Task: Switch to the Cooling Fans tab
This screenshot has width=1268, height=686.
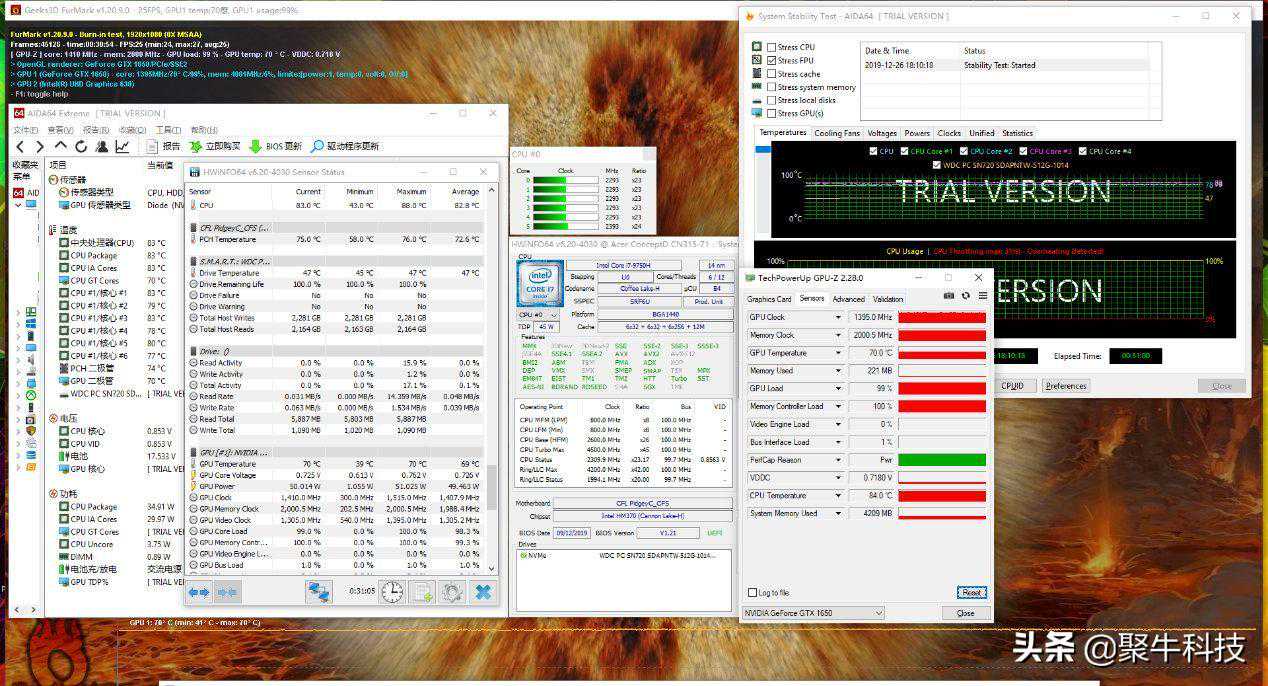Action: [836, 133]
